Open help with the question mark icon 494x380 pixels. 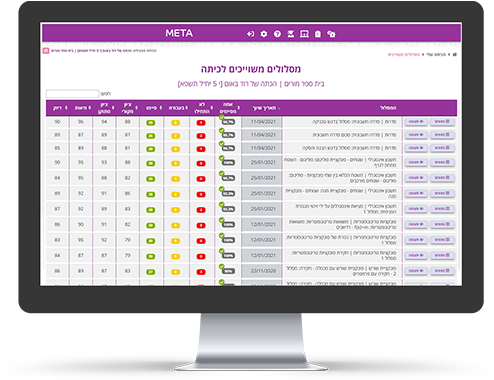click(277, 34)
